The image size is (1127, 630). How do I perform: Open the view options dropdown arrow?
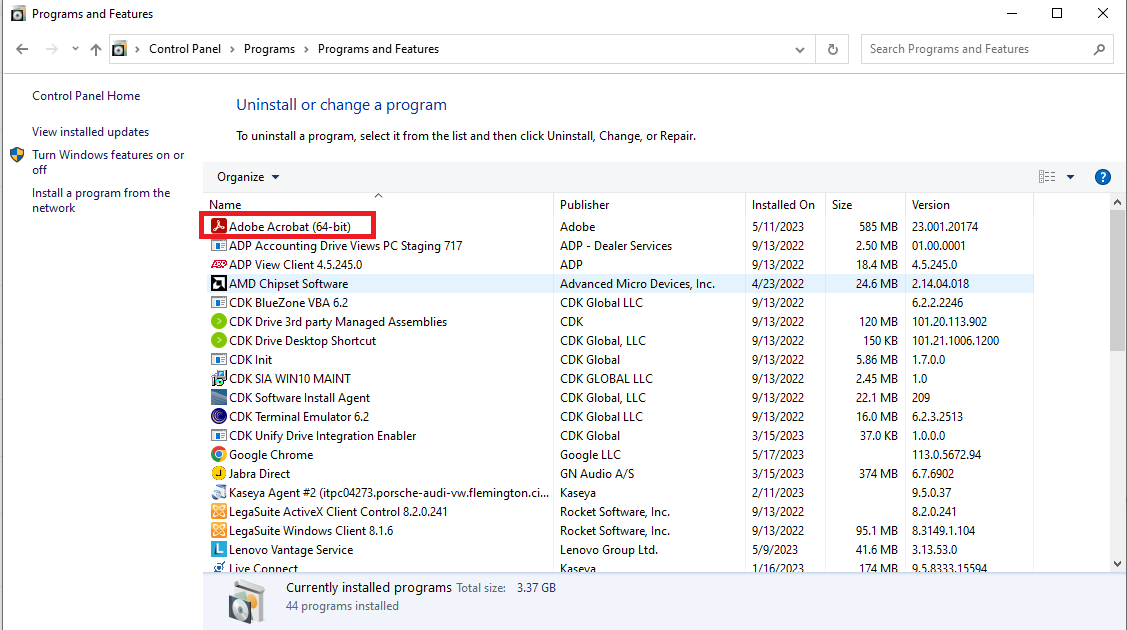click(1070, 177)
